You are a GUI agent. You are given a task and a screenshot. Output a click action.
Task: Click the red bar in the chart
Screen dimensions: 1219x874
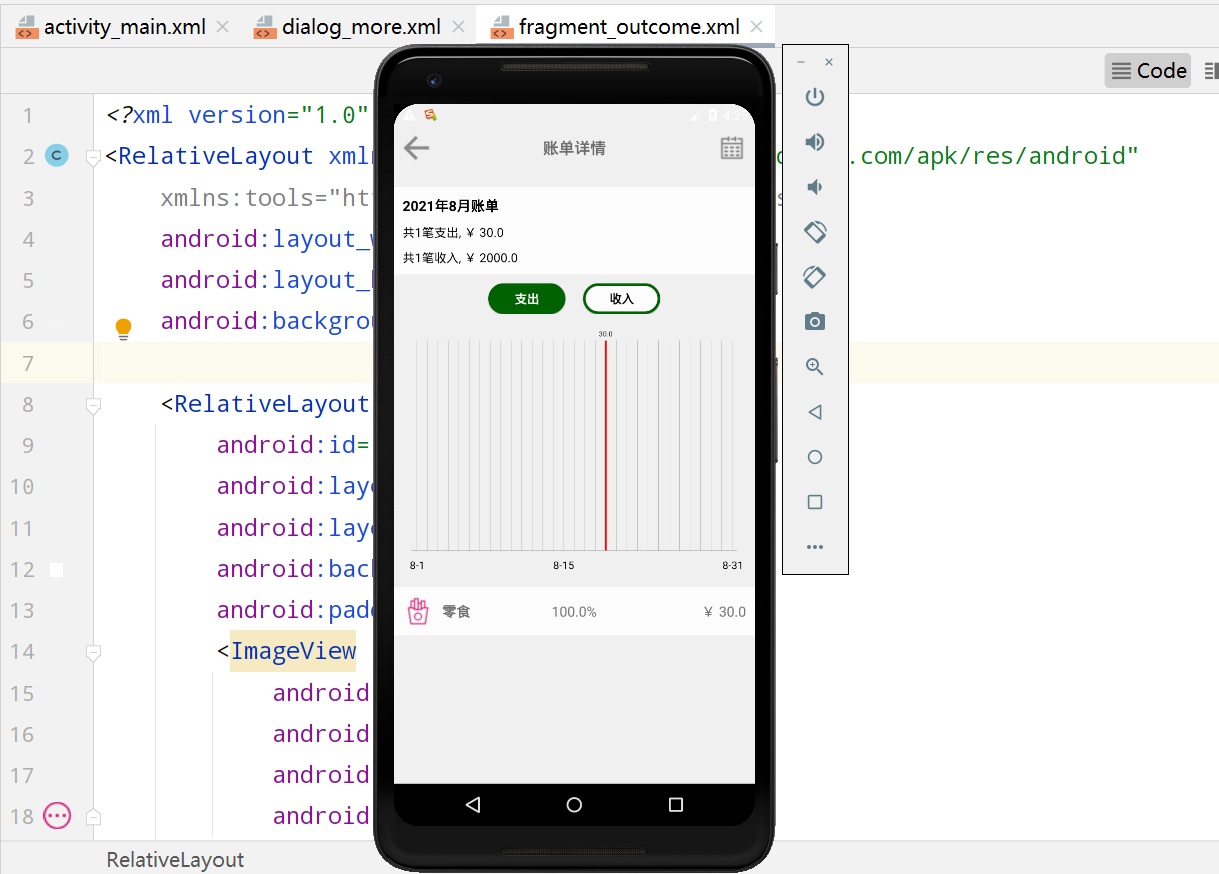pyautogui.click(x=605, y=445)
